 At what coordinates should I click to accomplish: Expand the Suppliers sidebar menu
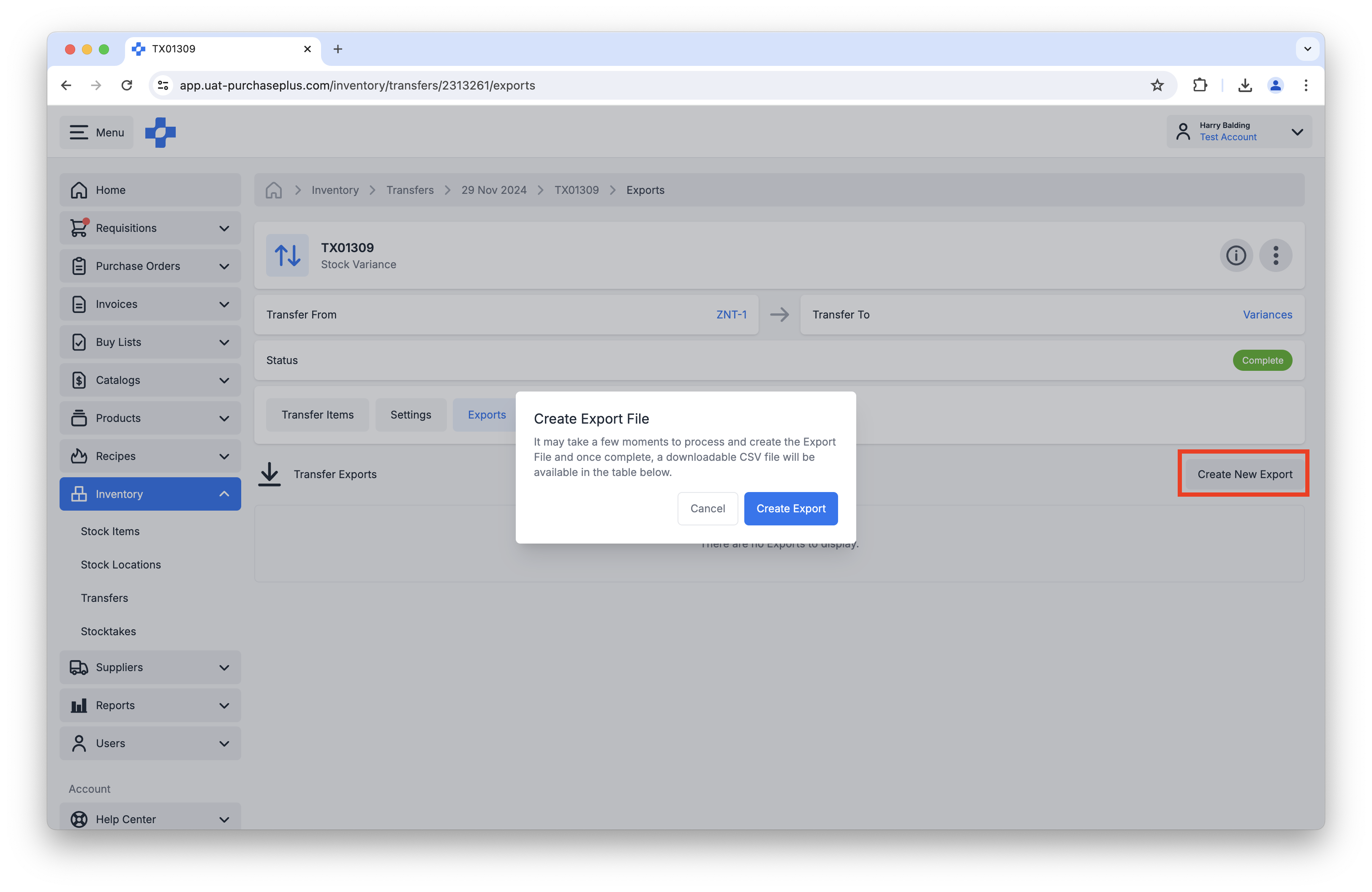click(150, 667)
